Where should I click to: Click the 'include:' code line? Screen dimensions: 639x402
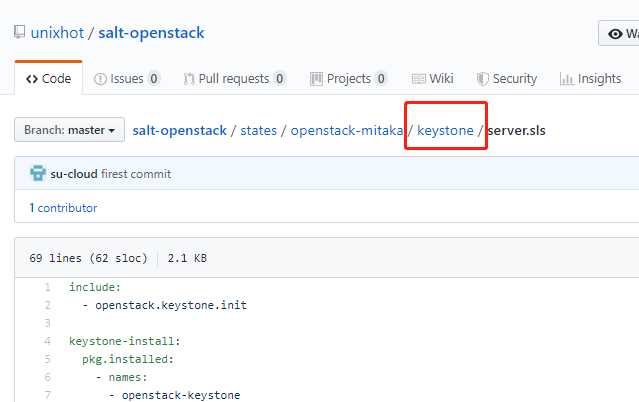click(95, 287)
